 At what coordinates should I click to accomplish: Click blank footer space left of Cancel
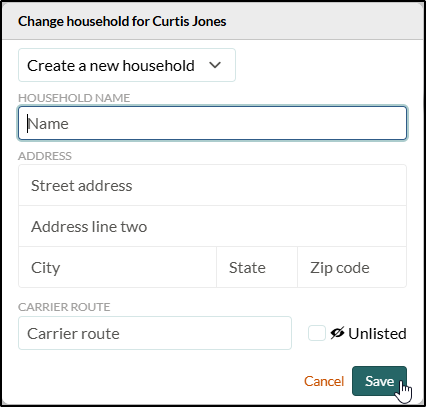pyautogui.click(x=157, y=381)
